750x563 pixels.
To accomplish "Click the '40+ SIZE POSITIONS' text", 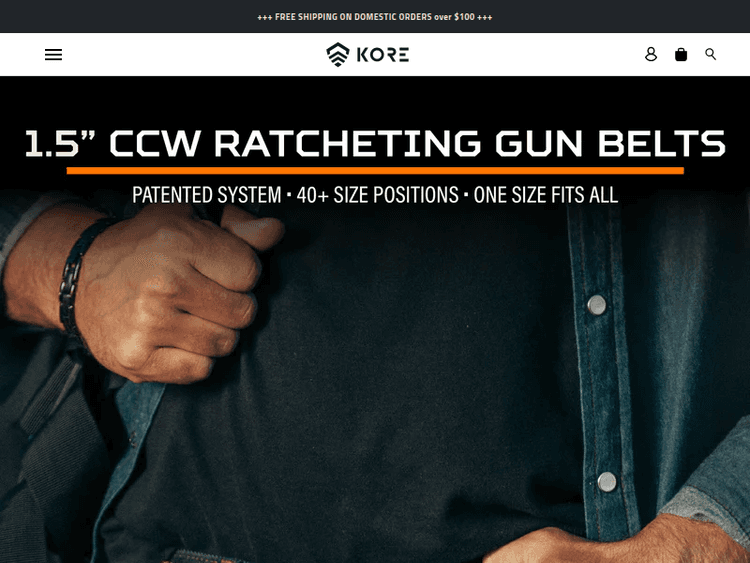I will click(377, 195).
